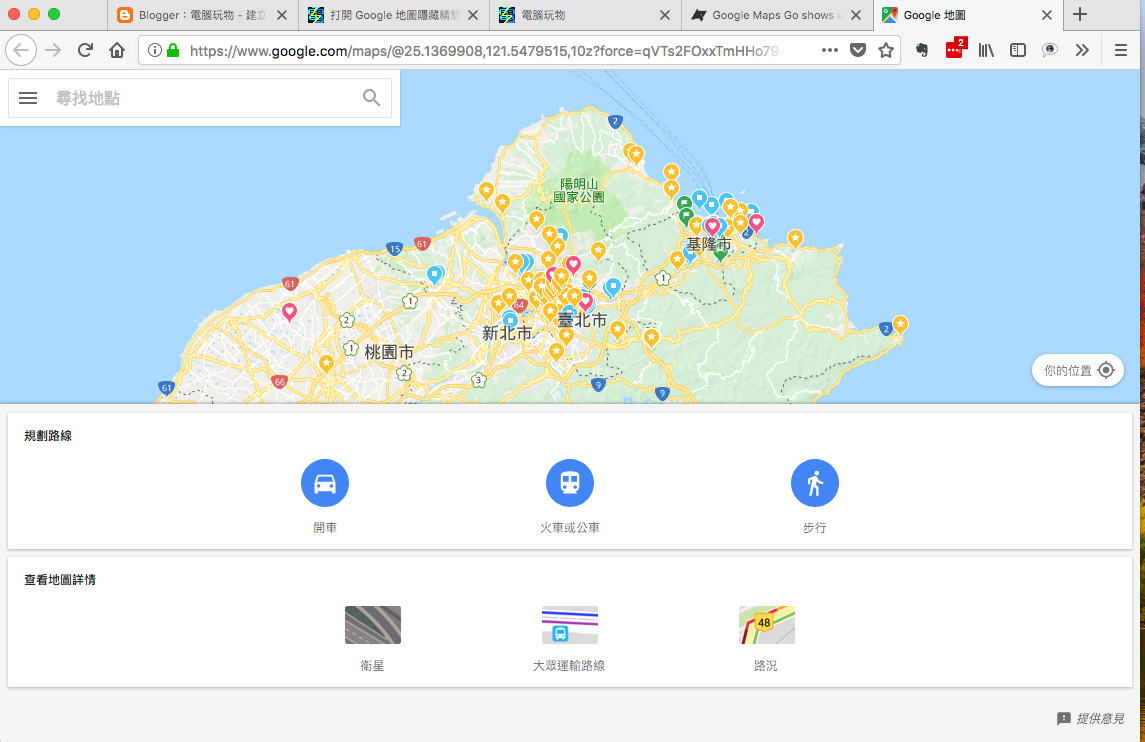Click the 基隆市 label on map
Image resolution: width=1145 pixels, height=742 pixels.
click(x=708, y=244)
